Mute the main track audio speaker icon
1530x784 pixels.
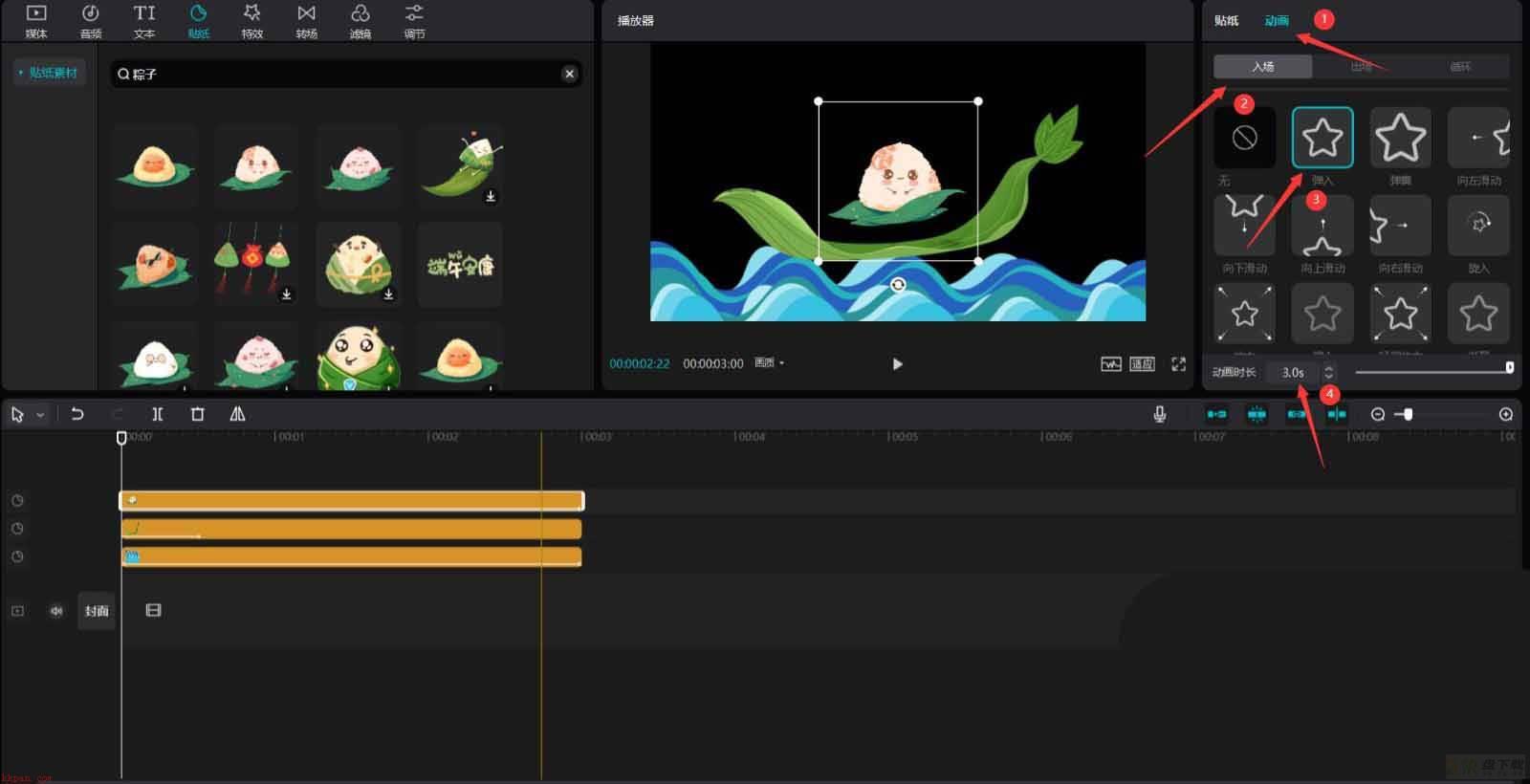56,610
